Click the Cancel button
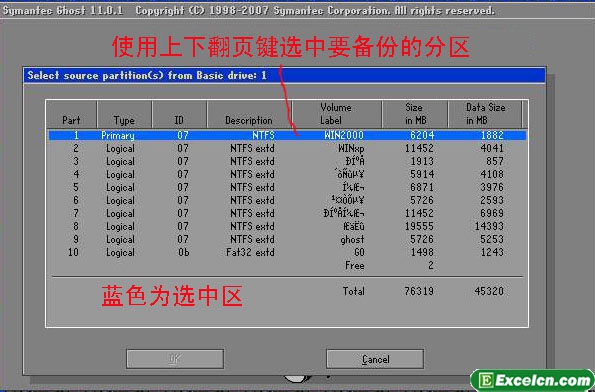 click(x=375, y=359)
